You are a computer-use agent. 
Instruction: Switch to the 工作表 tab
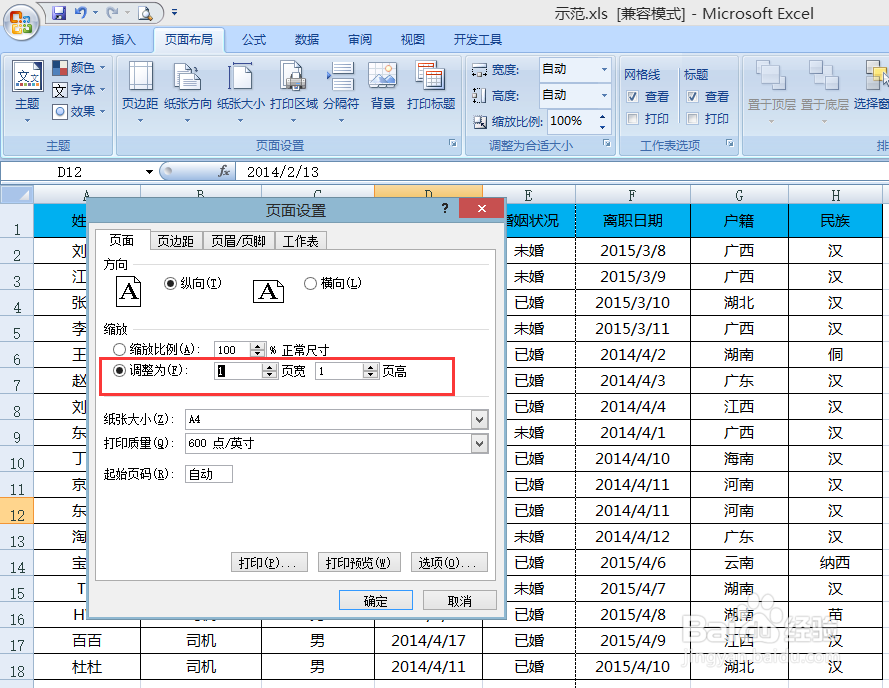pyautogui.click(x=300, y=240)
